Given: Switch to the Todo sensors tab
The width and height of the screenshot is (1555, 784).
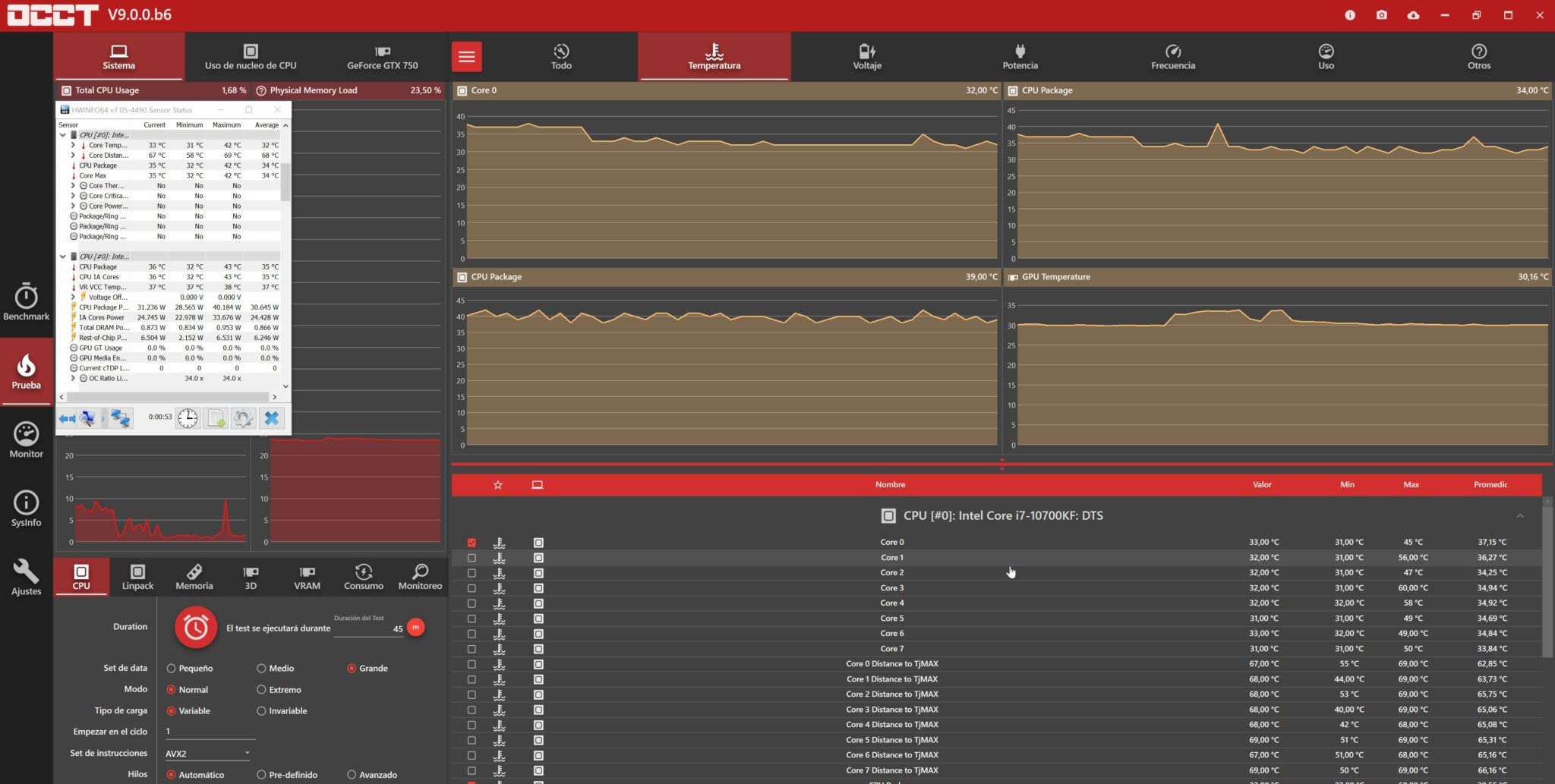Looking at the screenshot, I should click(x=561, y=56).
